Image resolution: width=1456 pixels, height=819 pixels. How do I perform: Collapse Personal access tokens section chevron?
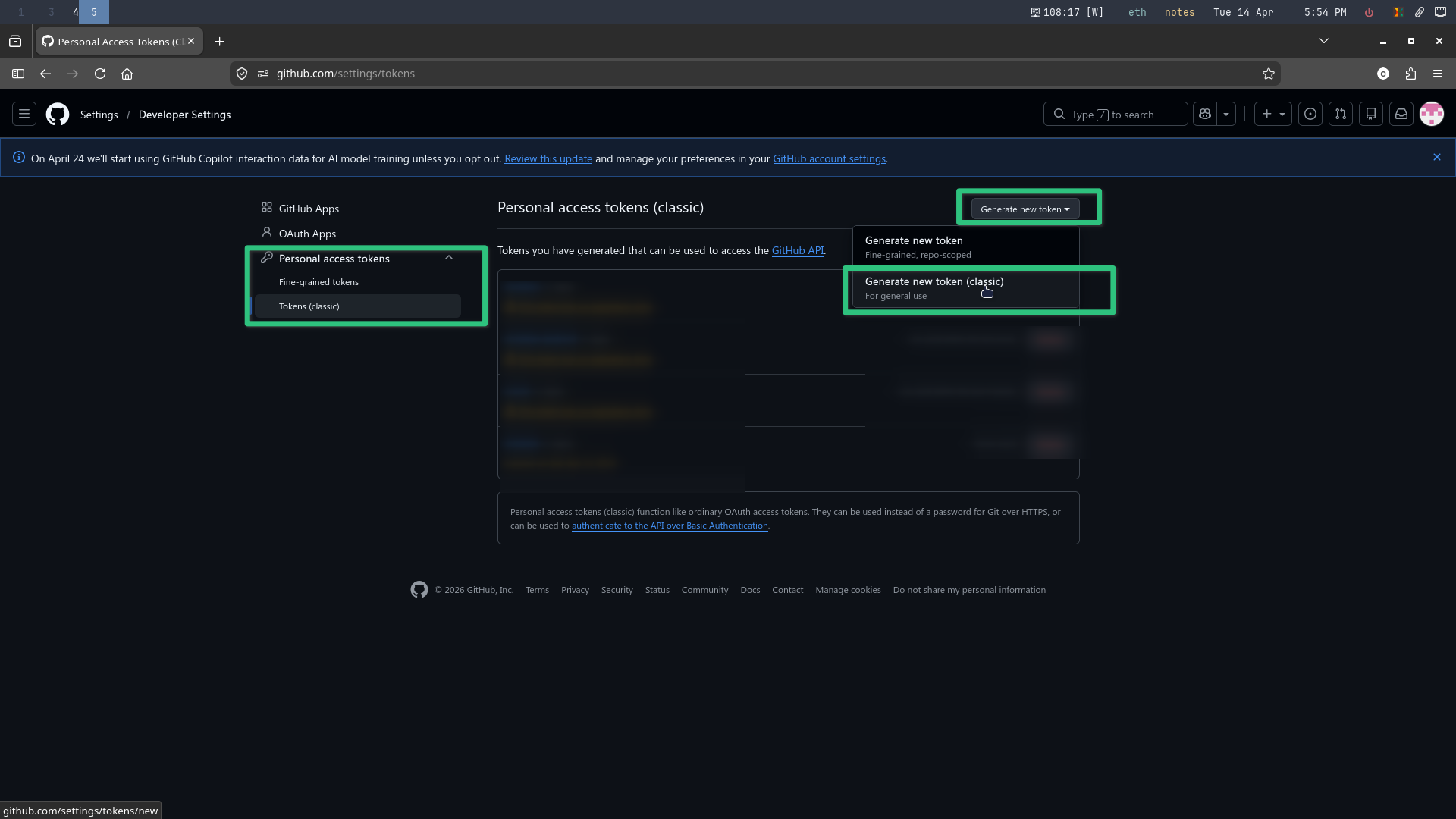click(x=449, y=258)
